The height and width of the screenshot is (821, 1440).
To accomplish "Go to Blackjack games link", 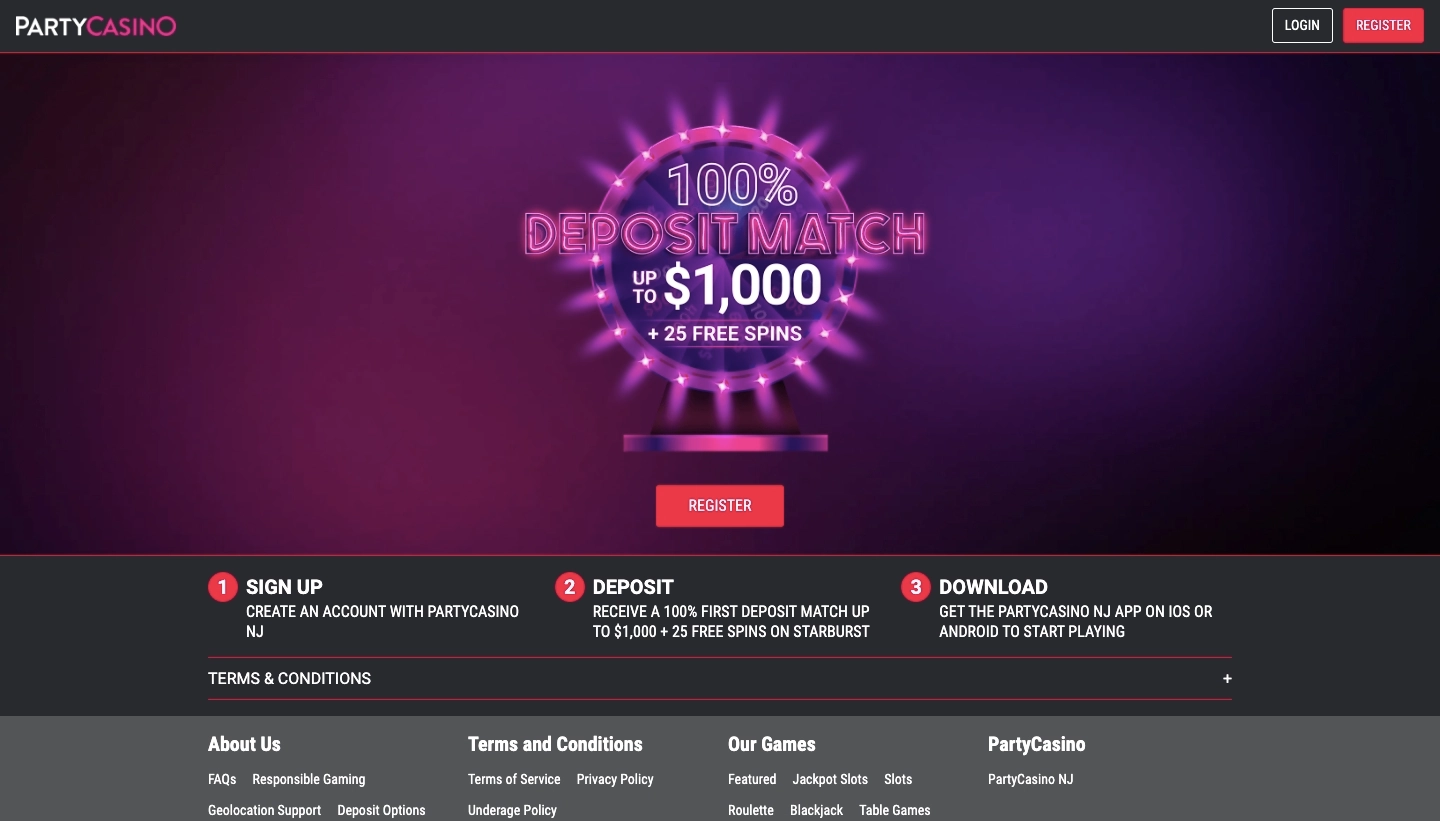I will point(817,810).
